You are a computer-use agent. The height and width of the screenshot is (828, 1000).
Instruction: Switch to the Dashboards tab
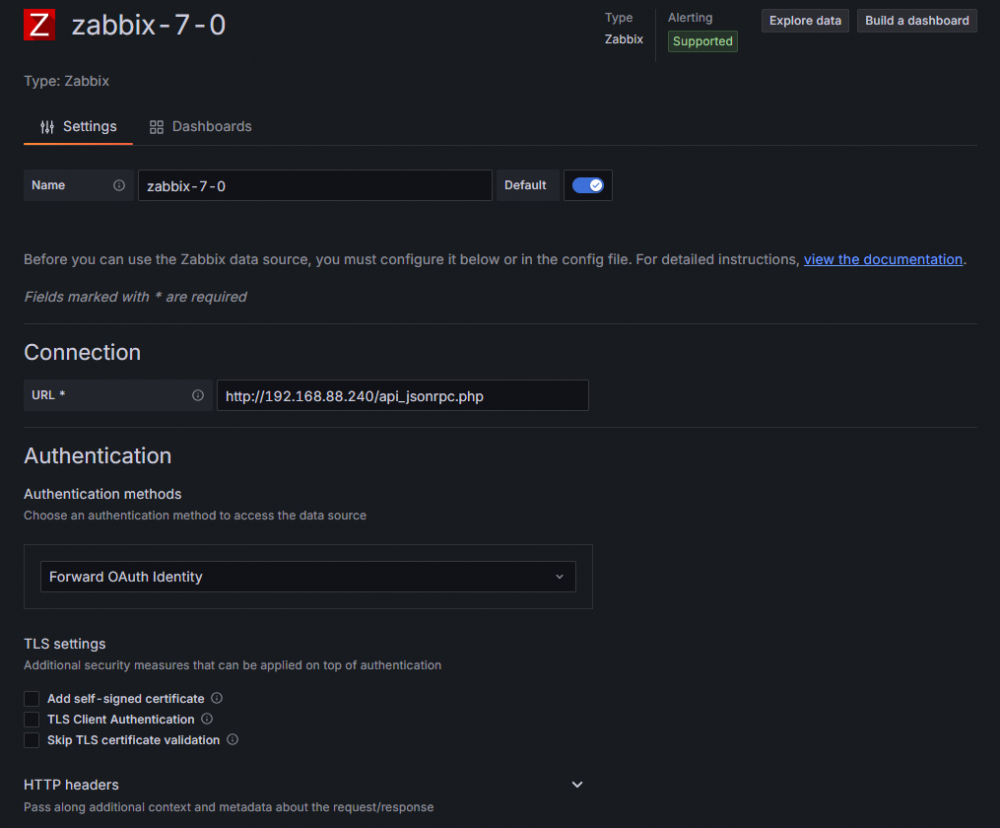click(200, 126)
